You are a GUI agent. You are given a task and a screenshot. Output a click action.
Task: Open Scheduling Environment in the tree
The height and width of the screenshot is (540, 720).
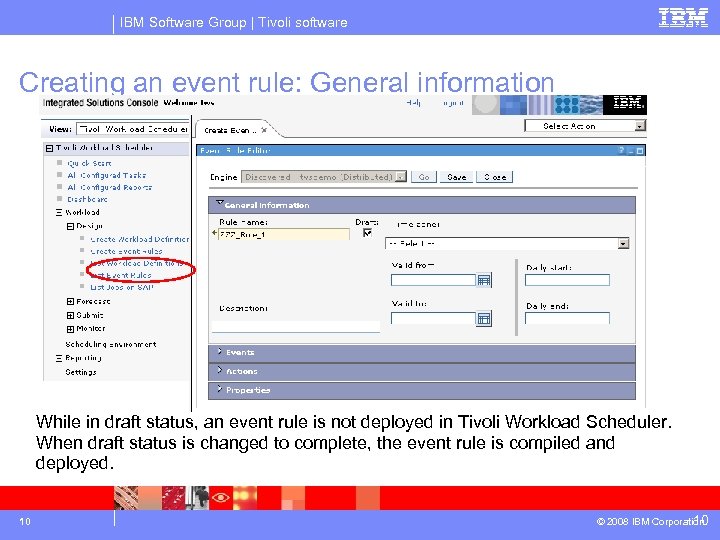[111, 344]
